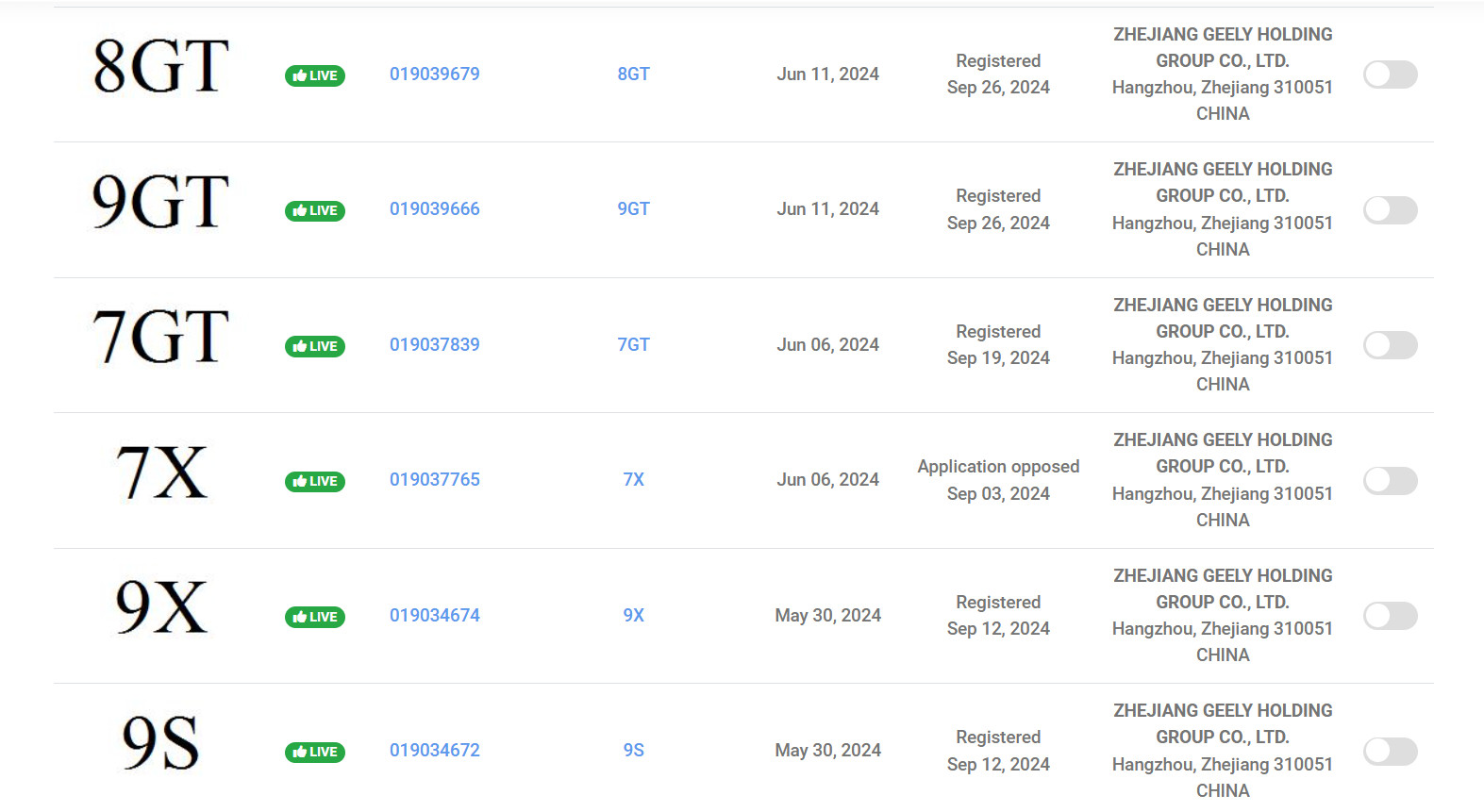This screenshot has width=1484, height=812.
Task: Turn on the 9X row switch
Action: point(1391,616)
